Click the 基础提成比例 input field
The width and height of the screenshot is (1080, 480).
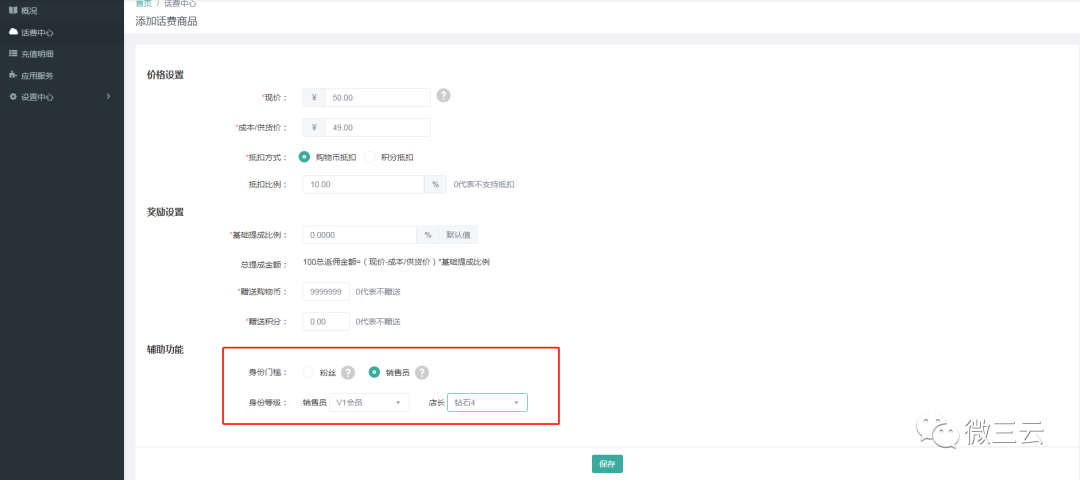click(x=360, y=235)
